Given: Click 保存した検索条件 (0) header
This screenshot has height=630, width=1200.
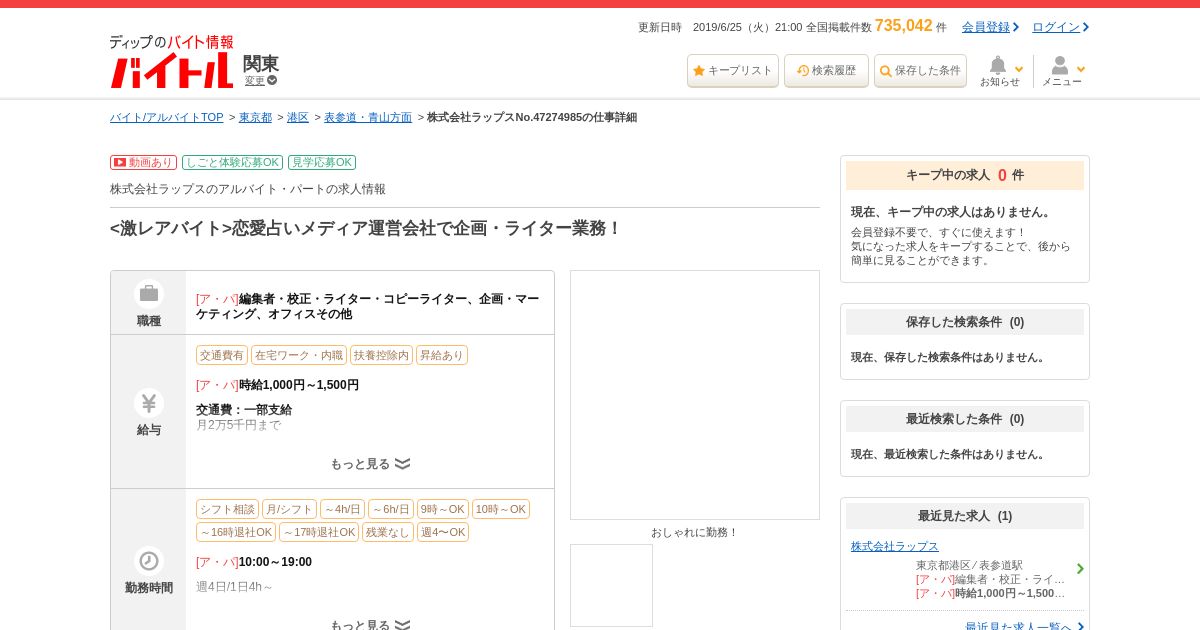Looking at the screenshot, I should pos(965,322).
